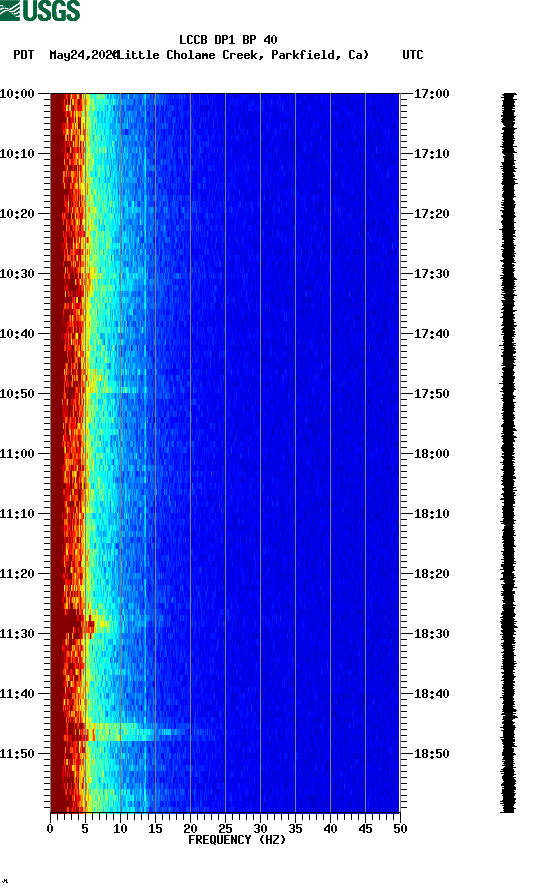Click the 10:50 PDT time label
This screenshot has width=552, height=892.
click(17, 394)
